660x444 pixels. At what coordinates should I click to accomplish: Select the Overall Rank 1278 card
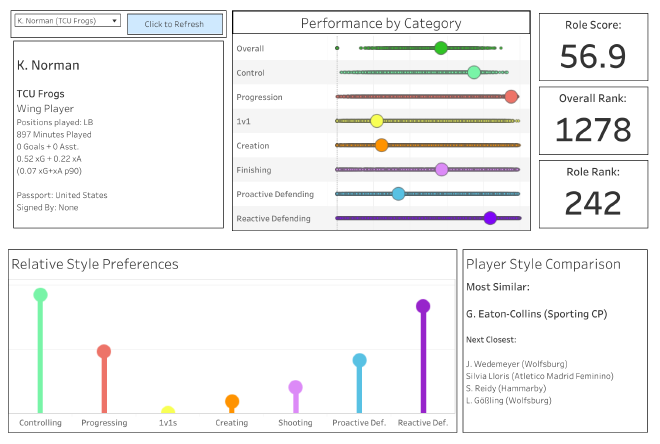point(593,120)
